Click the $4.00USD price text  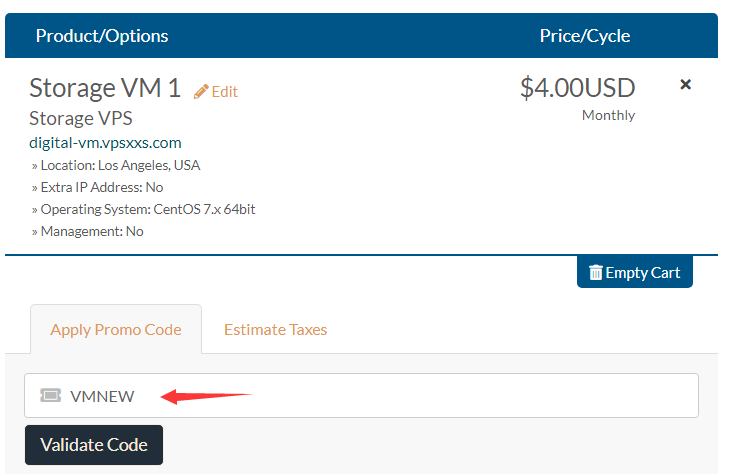(x=578, y=88)
